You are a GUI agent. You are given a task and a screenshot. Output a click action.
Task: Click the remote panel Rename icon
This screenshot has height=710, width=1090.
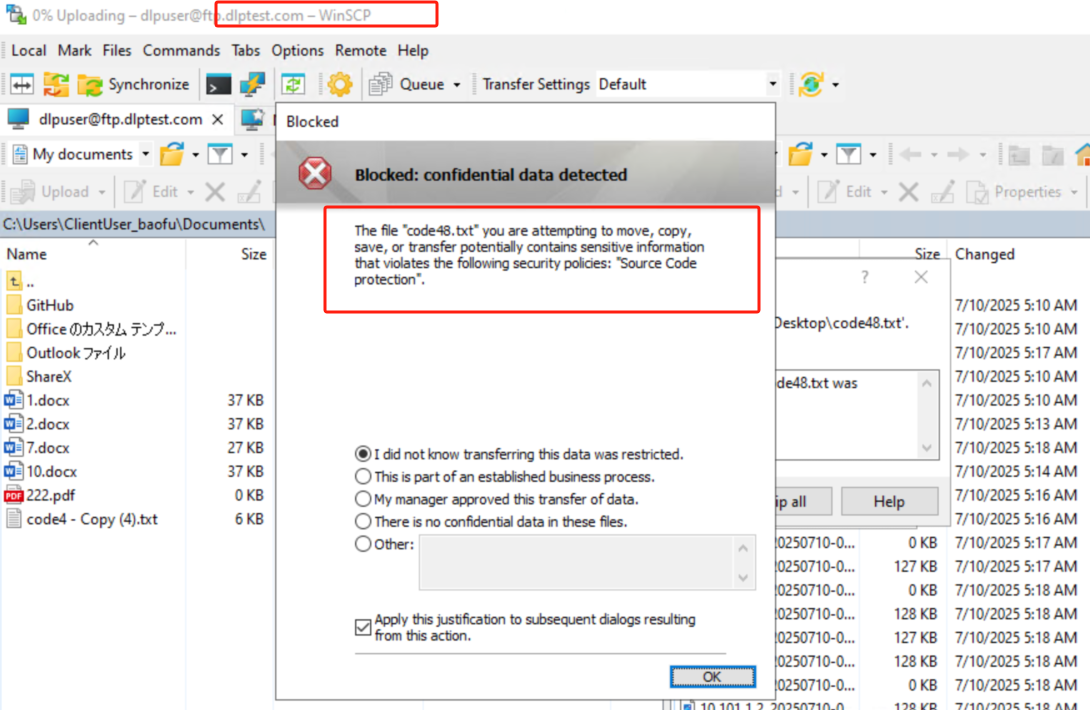pos(943,192)
